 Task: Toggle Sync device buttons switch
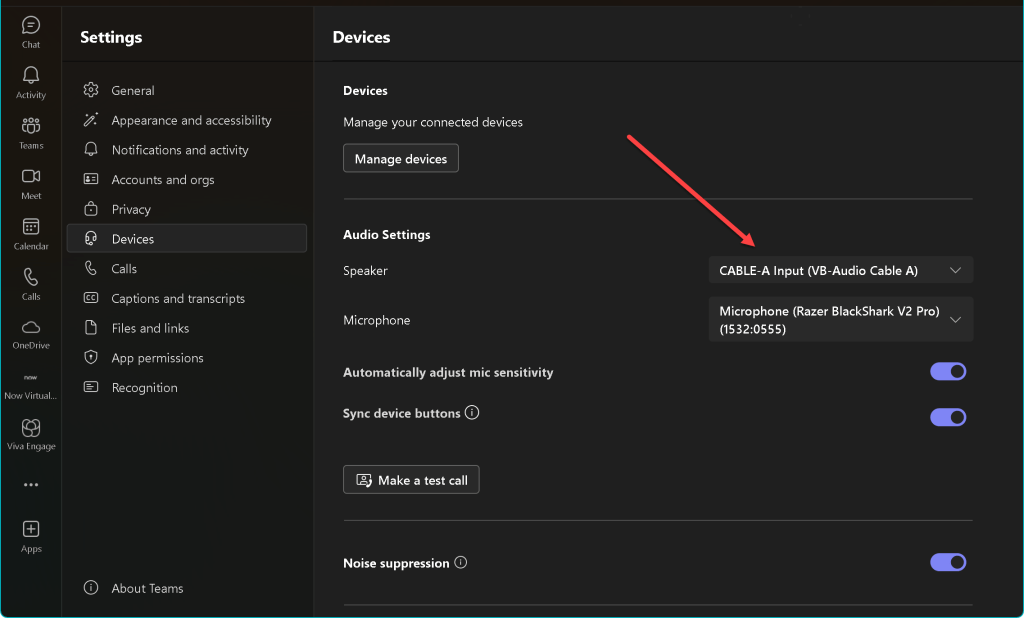pyautogui.click(x=948, y=417)
